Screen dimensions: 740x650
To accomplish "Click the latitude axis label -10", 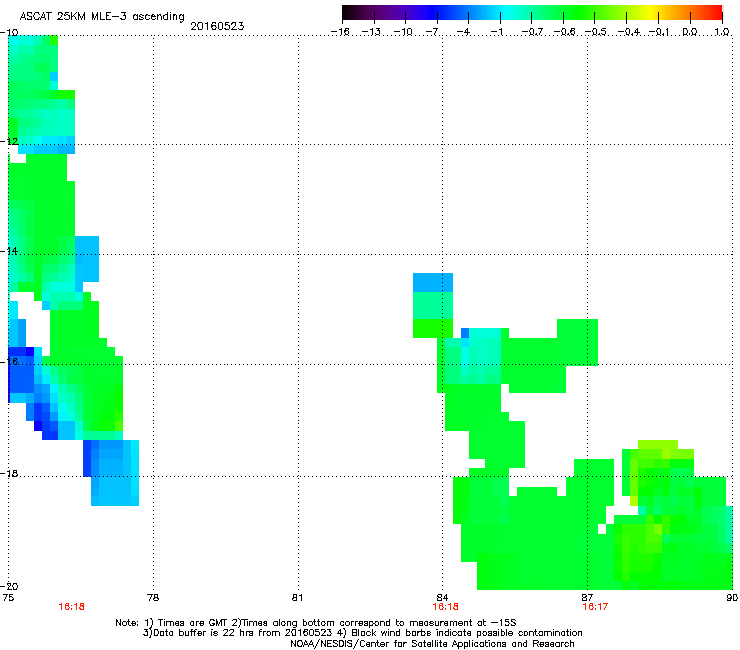I will [x=9, y=33].
